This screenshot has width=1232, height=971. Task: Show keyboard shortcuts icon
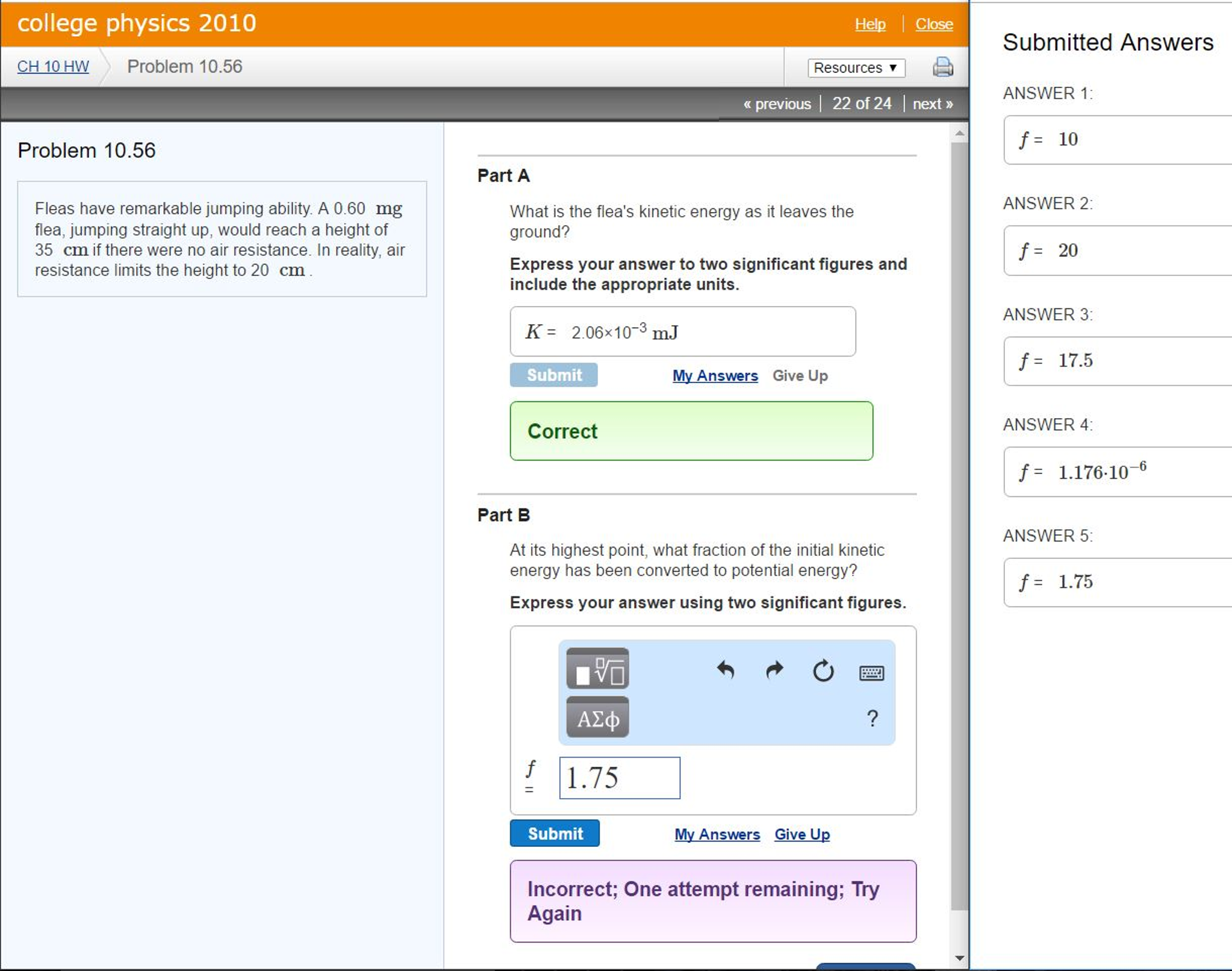[x=871, y=672]
